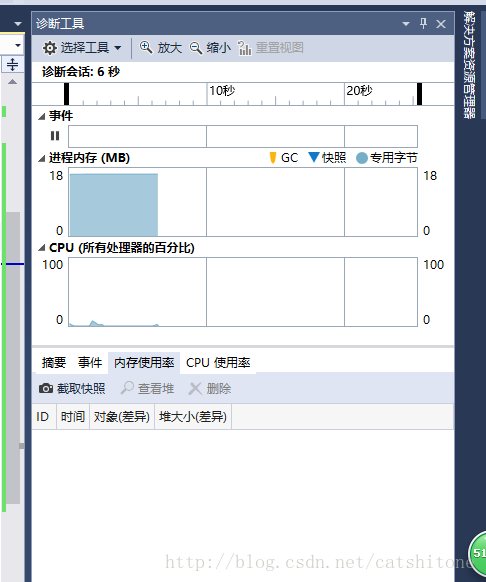Collapse the 事件 section triangle
486x582 pixels.
[42, 117]
